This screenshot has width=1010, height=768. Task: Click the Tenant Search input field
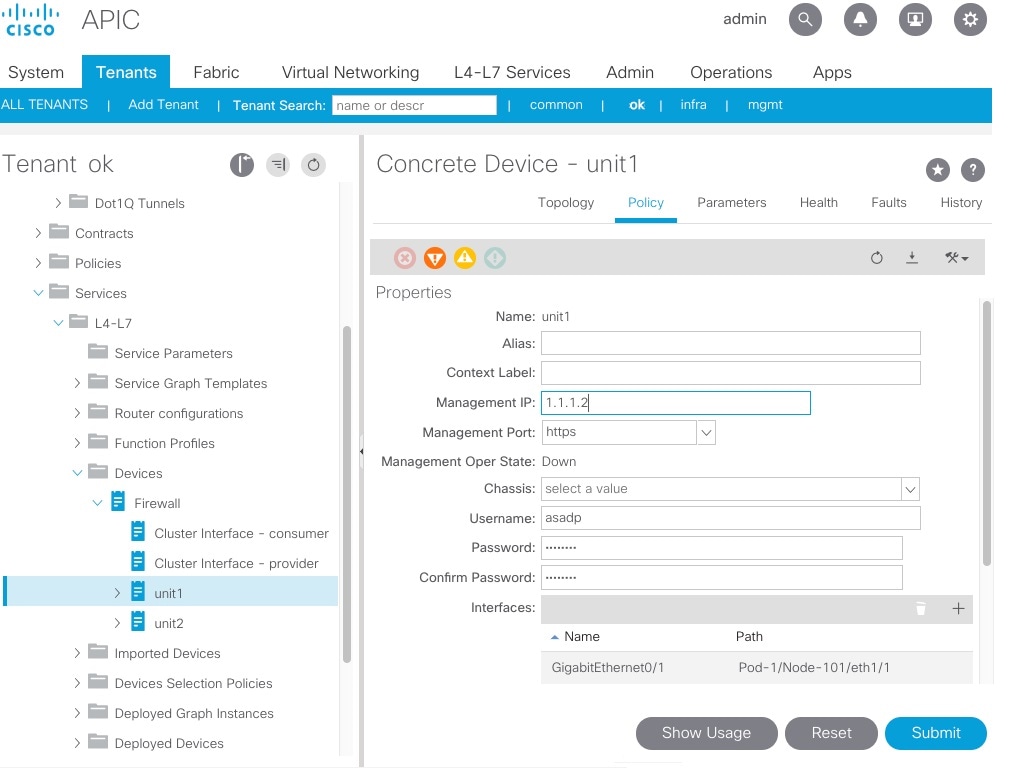point(414,105)
